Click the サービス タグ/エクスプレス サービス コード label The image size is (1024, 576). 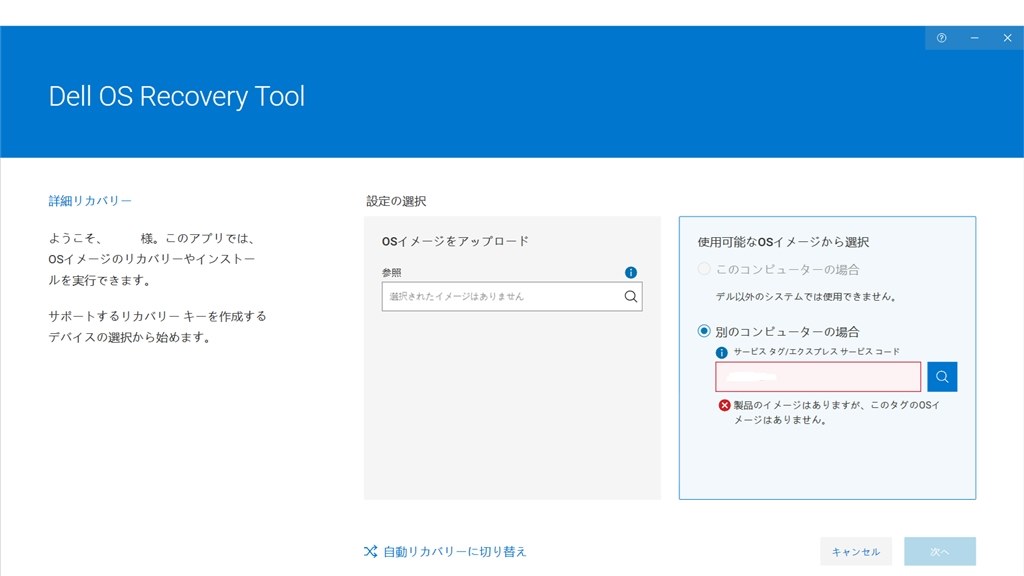click(x=816, y=352)
